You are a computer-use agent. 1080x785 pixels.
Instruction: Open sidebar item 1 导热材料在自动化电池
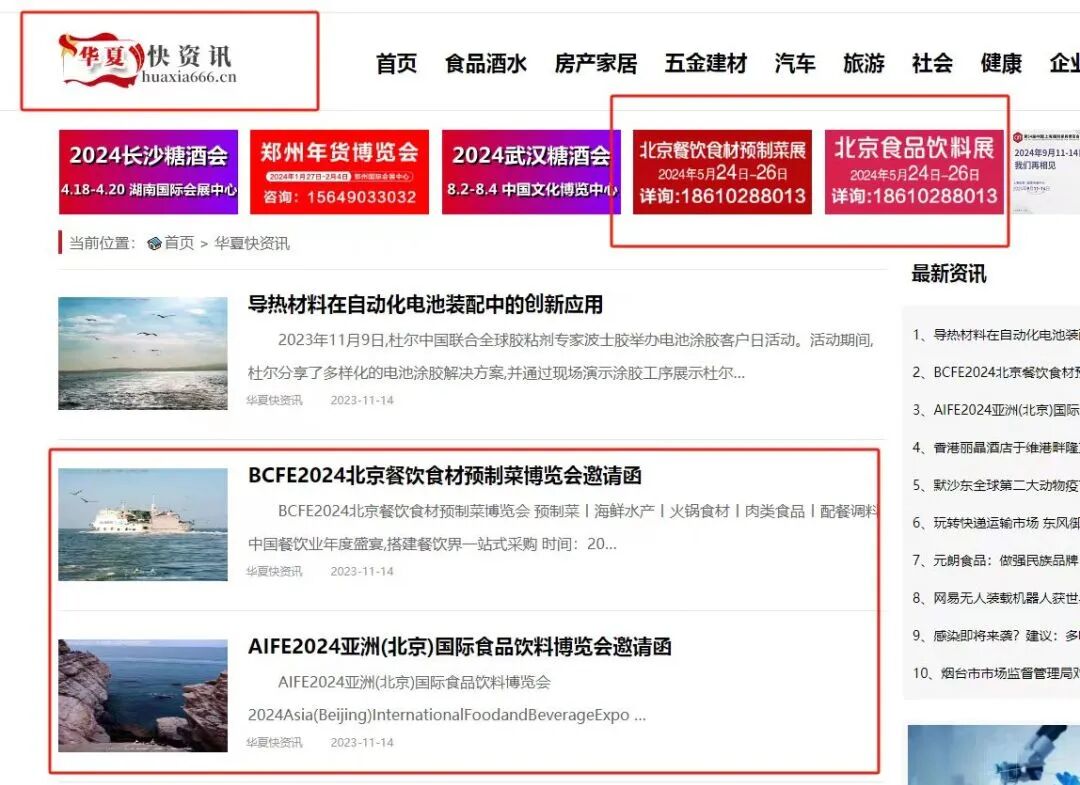996,335
